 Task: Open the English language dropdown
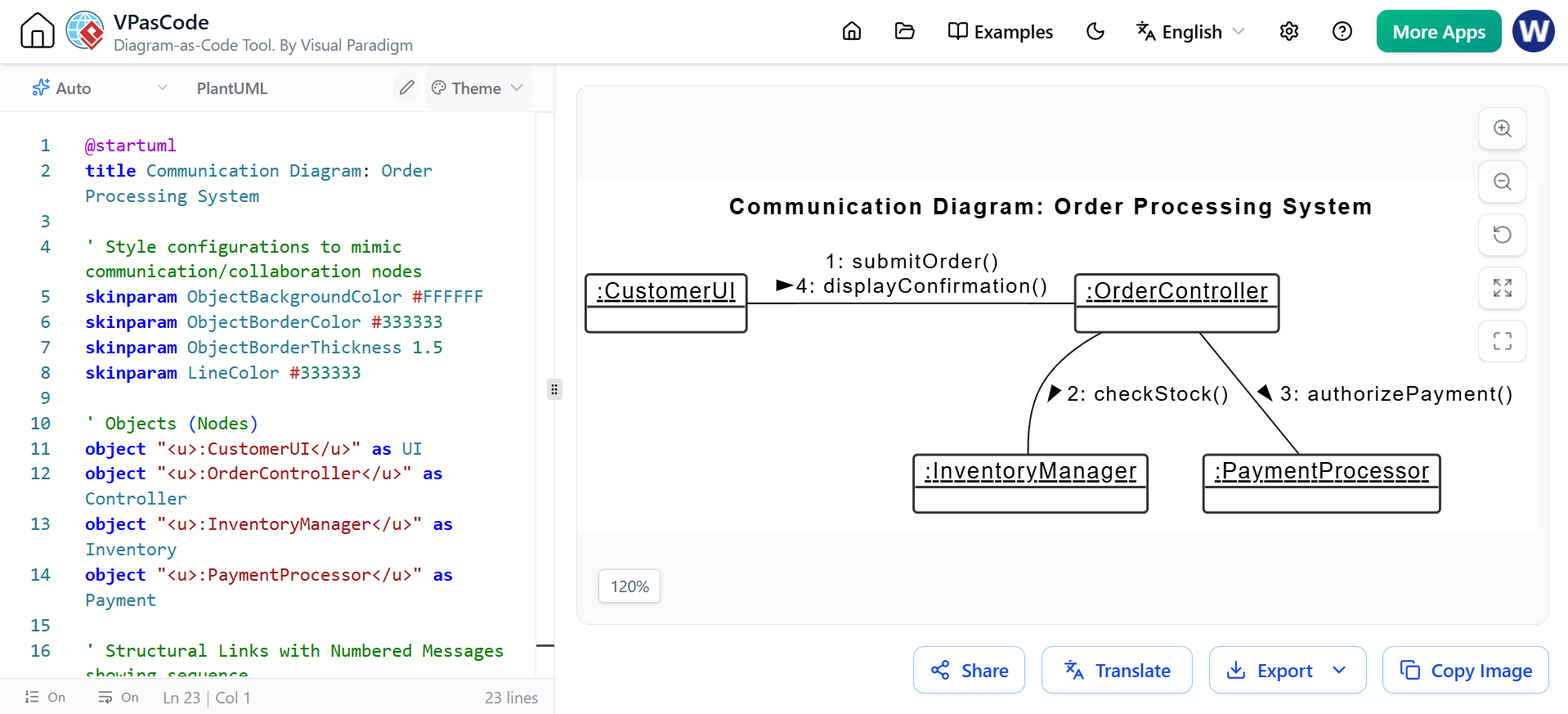click(1191, 31)
